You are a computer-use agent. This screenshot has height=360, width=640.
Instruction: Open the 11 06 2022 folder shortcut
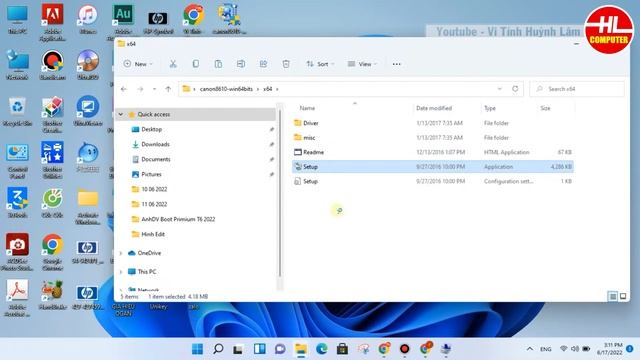pyautogui.click(x=154, y=204)
